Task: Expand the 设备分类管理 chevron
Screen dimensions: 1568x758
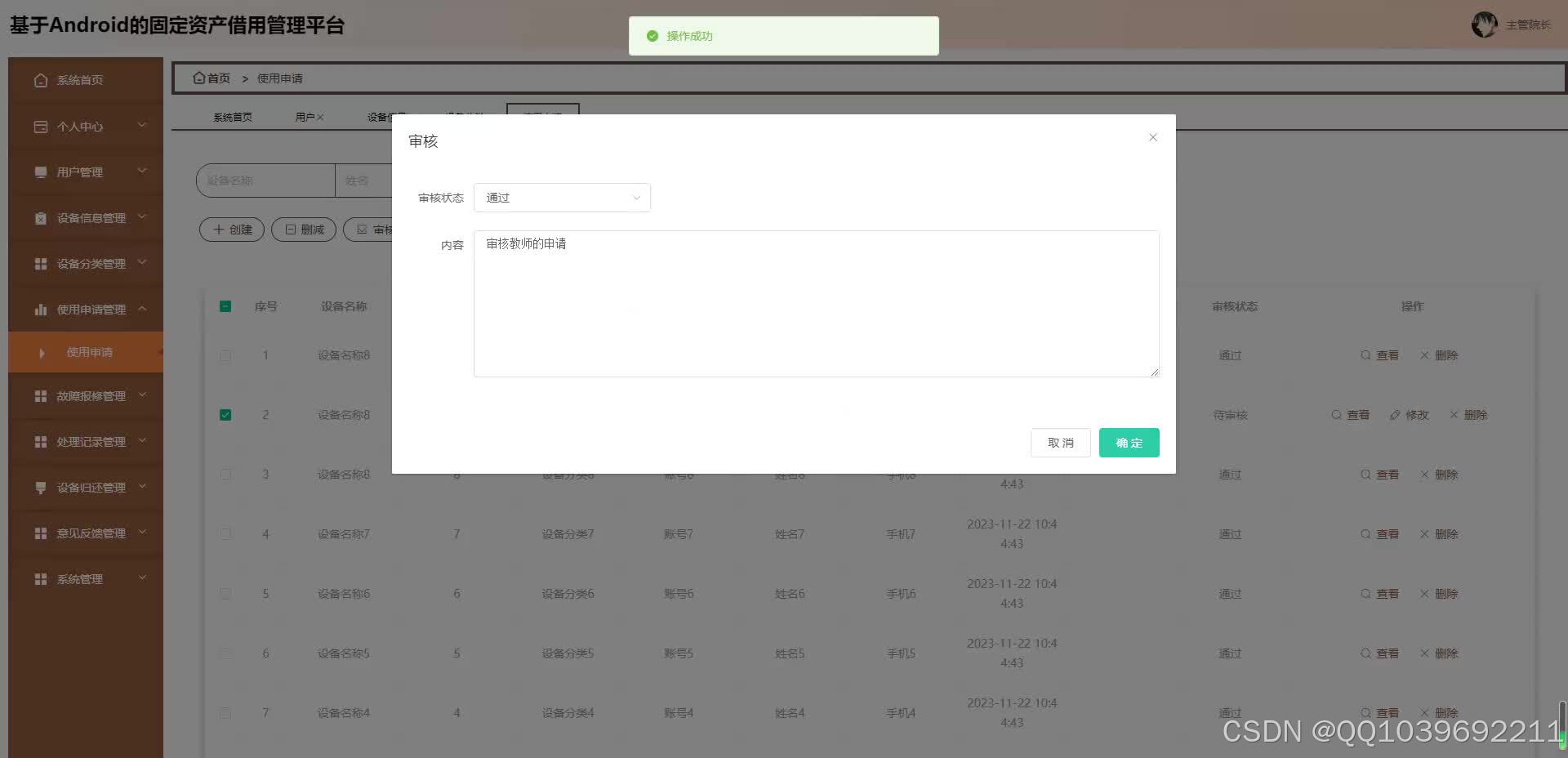Action: pyautogui.click(x=142, y=262)
